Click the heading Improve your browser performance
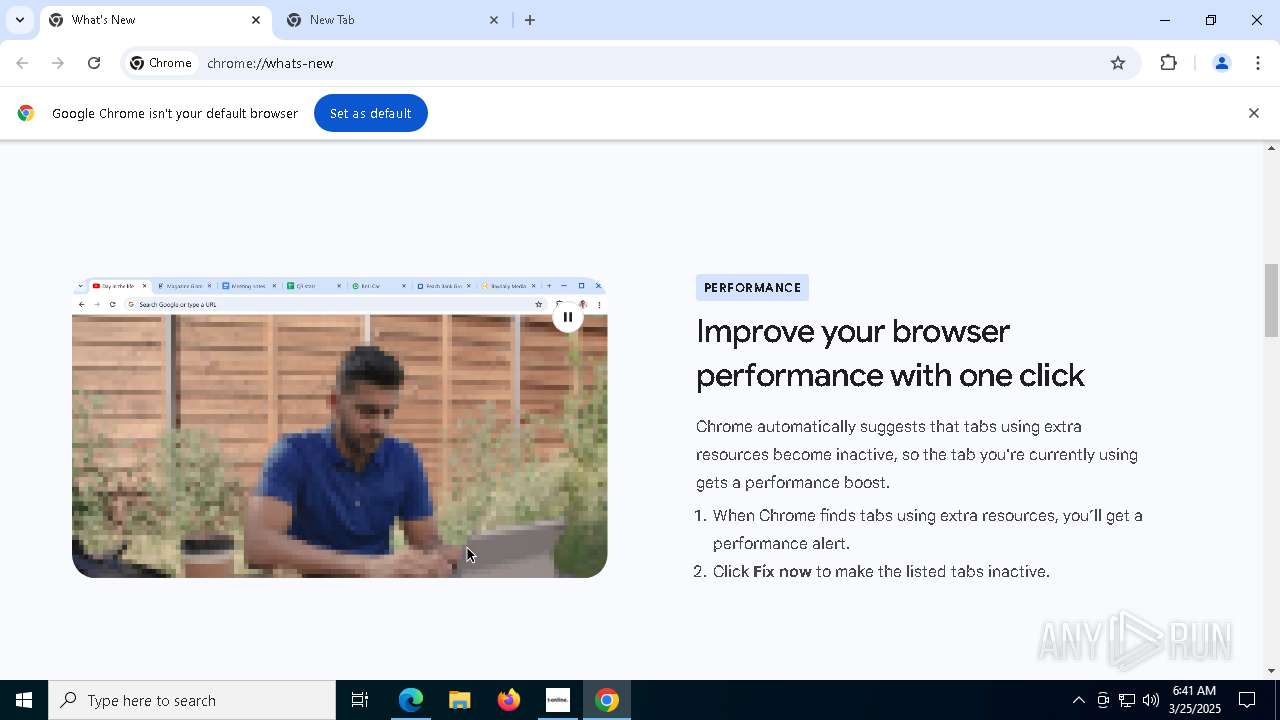This screenshot has height=720, width=1280. point(890,353)
